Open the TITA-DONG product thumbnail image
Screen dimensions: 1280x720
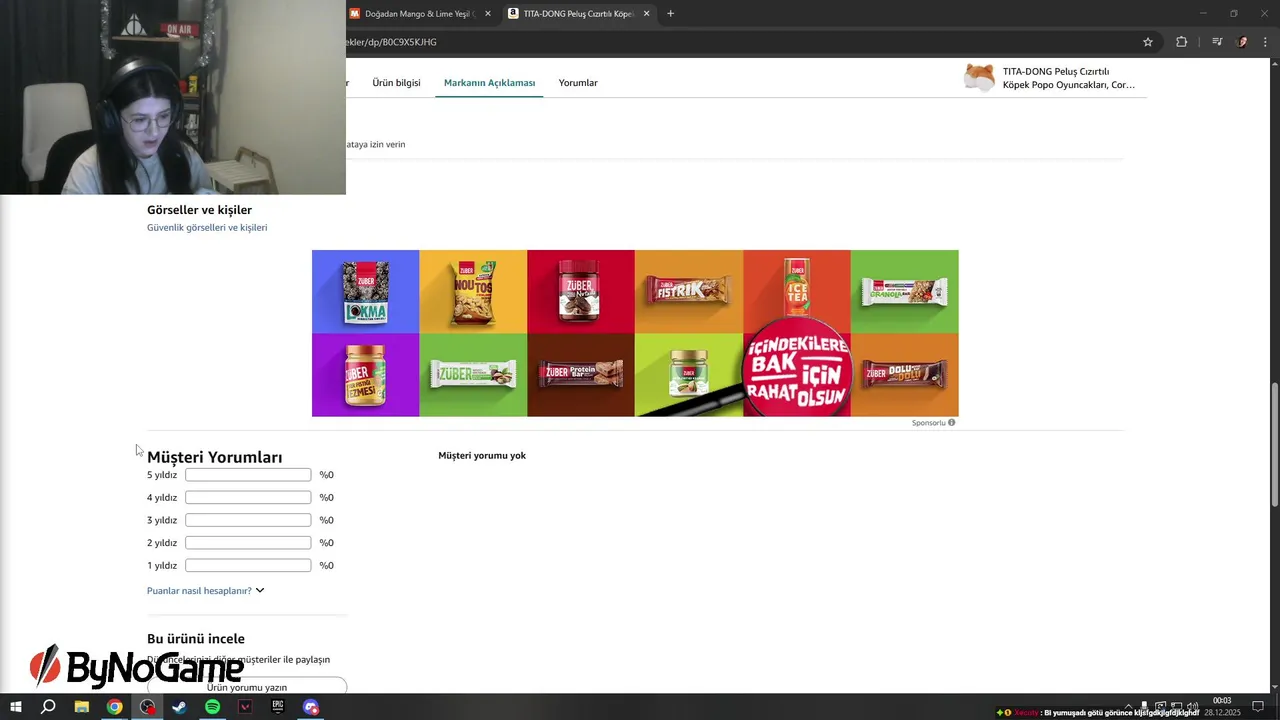[979, 78]
